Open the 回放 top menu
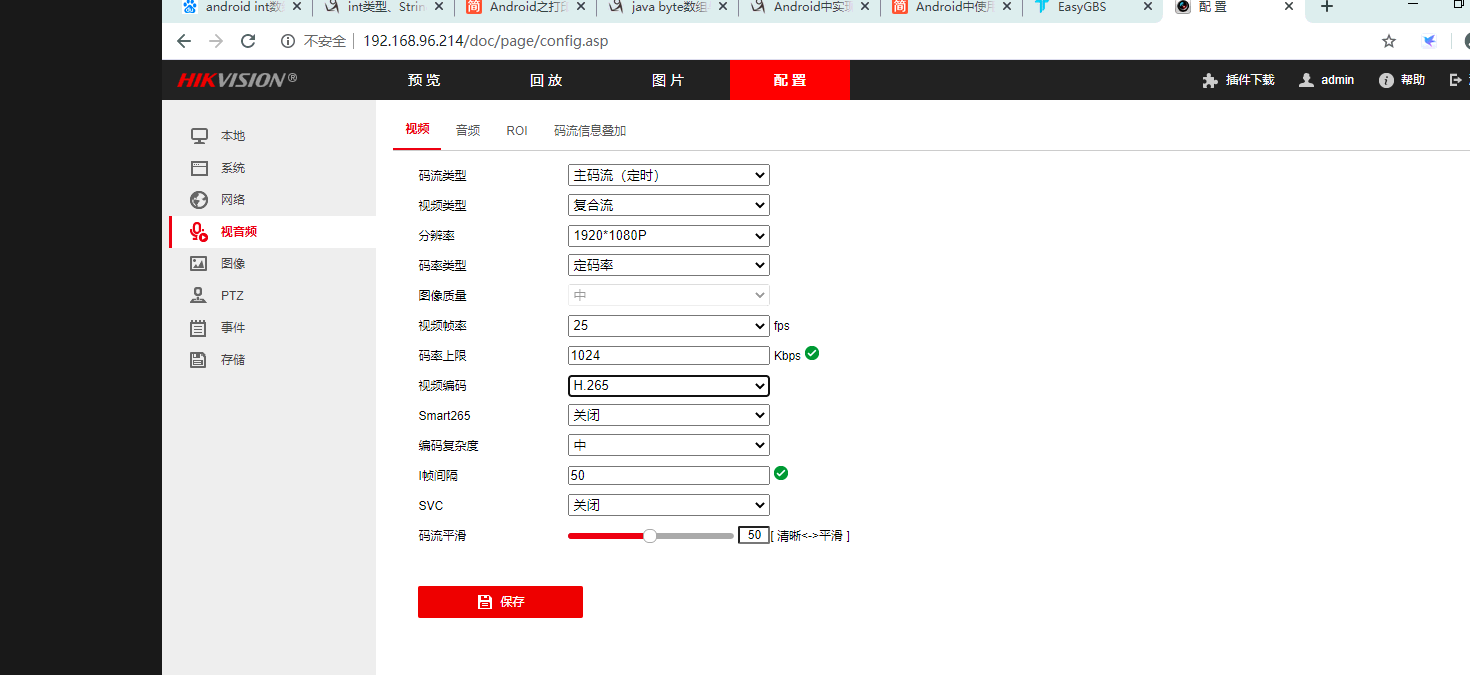This screenshot has width=1470, height=675. click(x=546, y=80)
